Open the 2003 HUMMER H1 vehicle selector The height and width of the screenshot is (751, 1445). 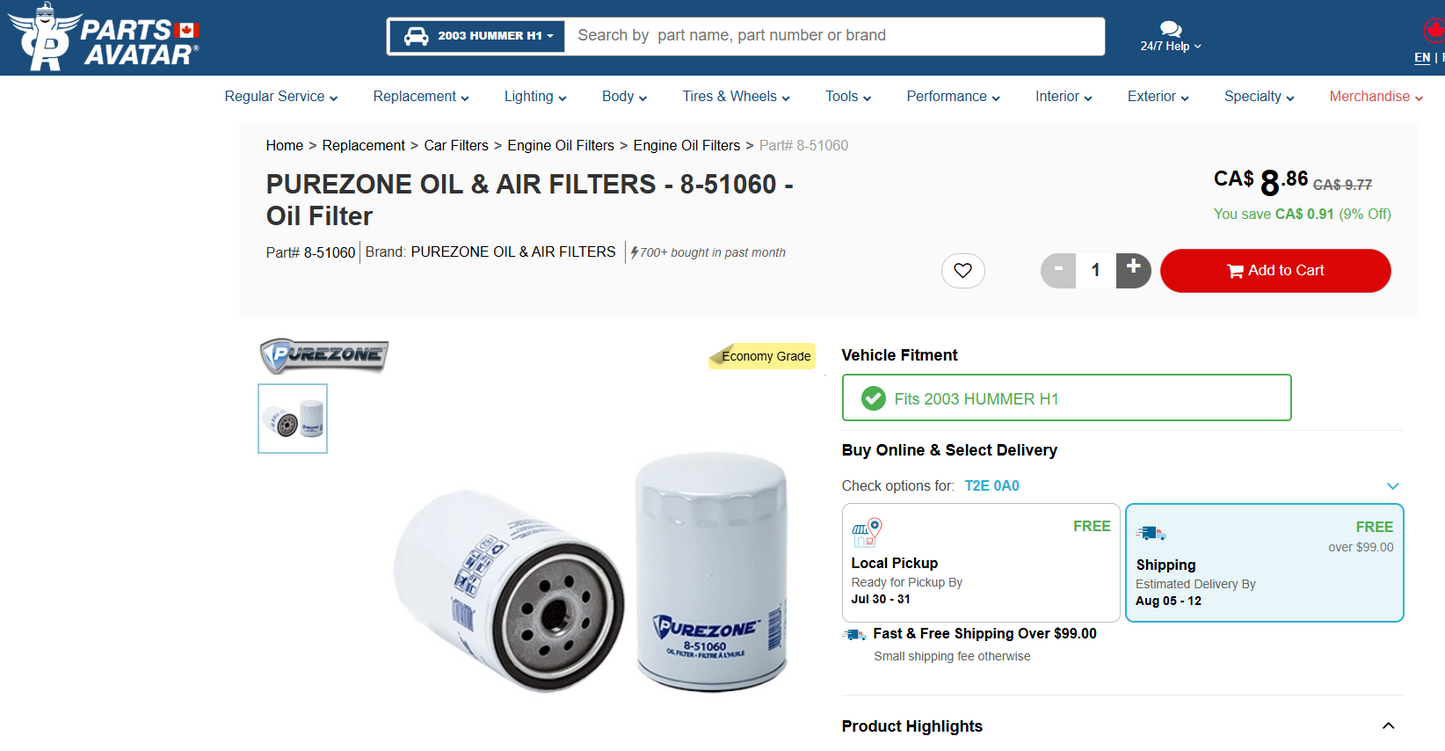(478, 36)
